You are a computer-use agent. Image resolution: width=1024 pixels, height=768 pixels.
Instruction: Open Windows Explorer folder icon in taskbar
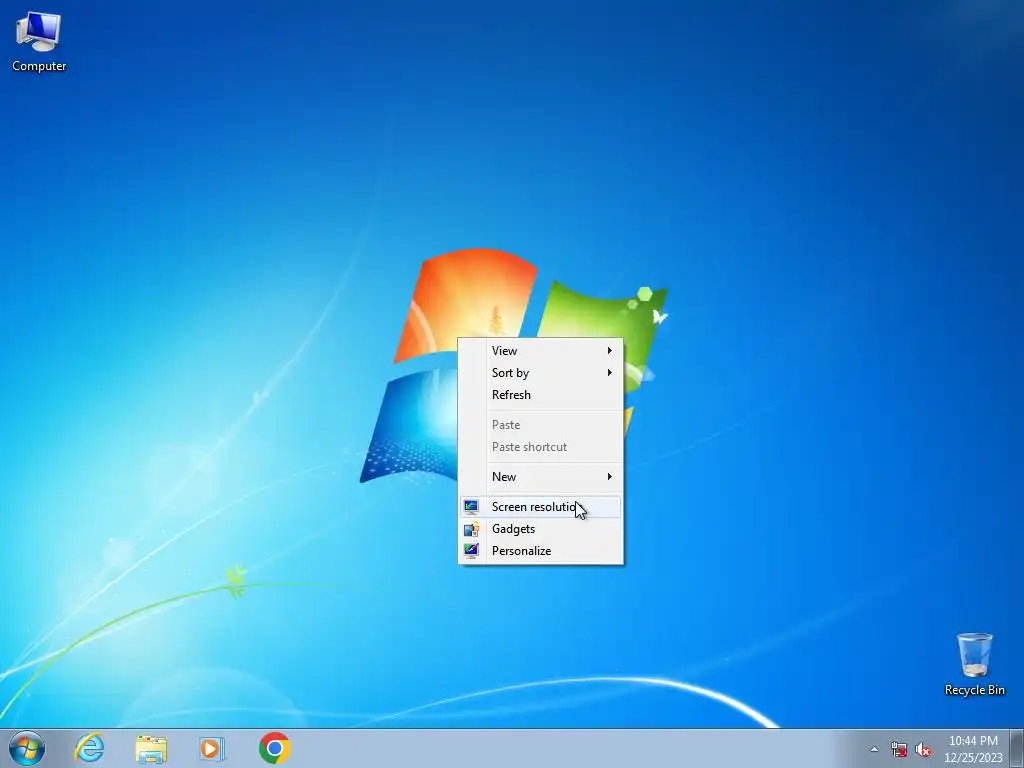tap(151, 748)
